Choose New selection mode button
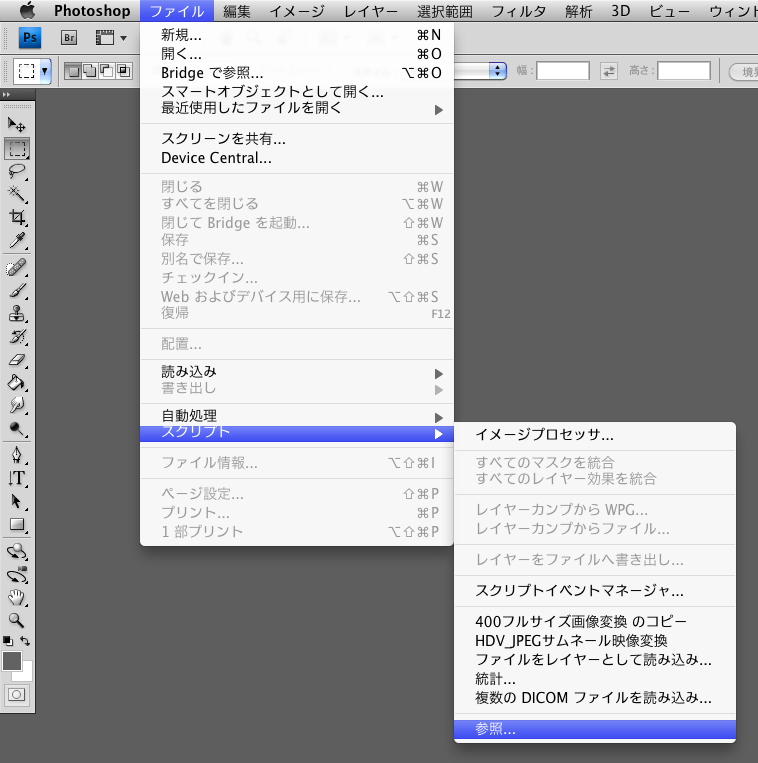Screen dimensions: 758x763 click(73, 71)
